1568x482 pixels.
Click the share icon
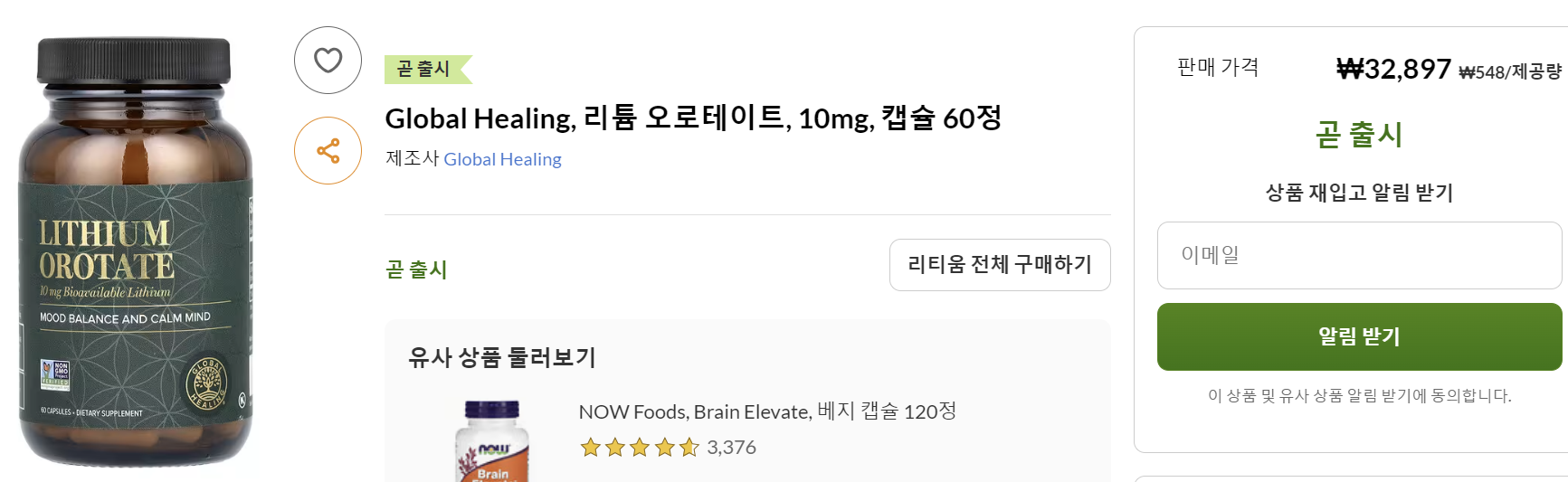click(x=328, y=151)
